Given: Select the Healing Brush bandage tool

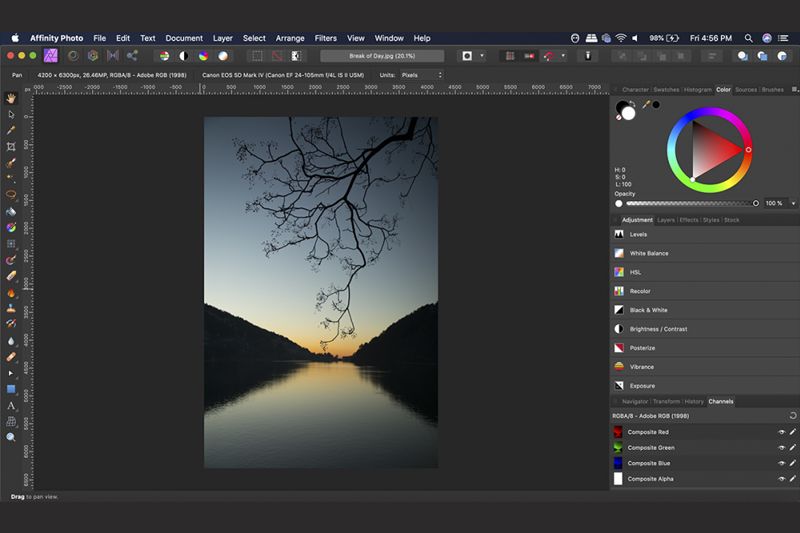Looking at the screenshot, I should [x=11, y=357].
